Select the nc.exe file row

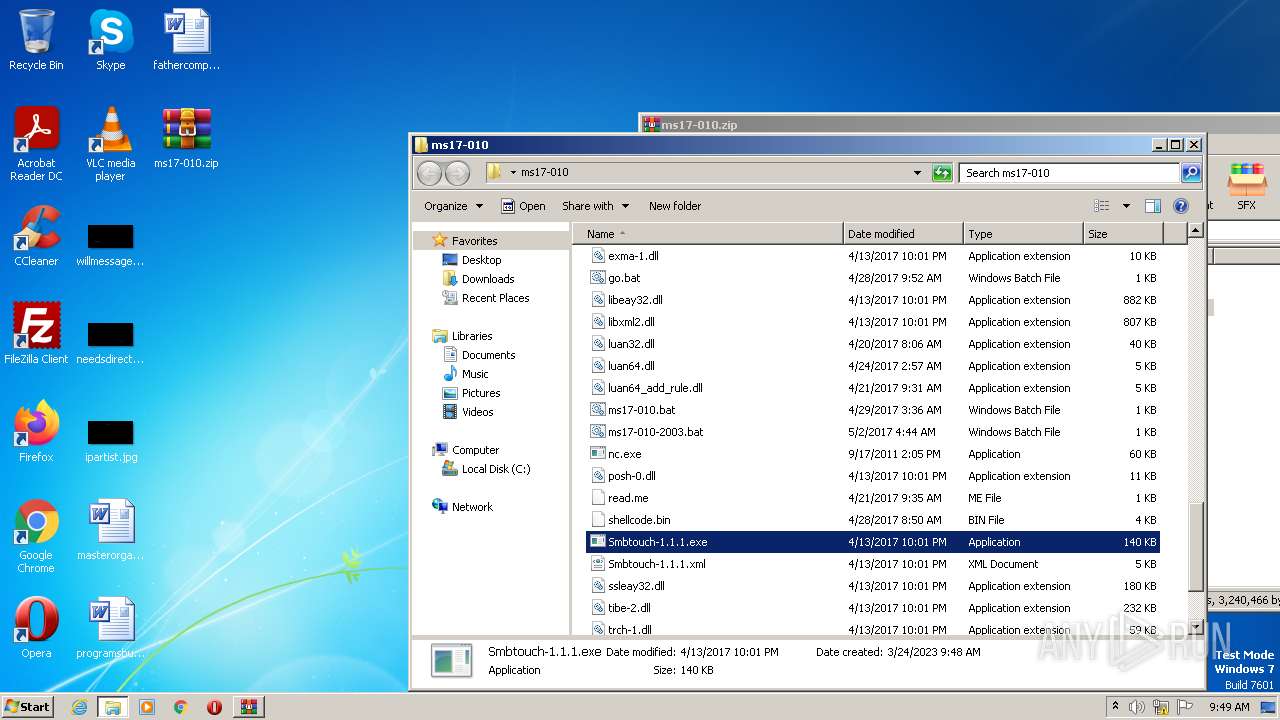(872, 454)
